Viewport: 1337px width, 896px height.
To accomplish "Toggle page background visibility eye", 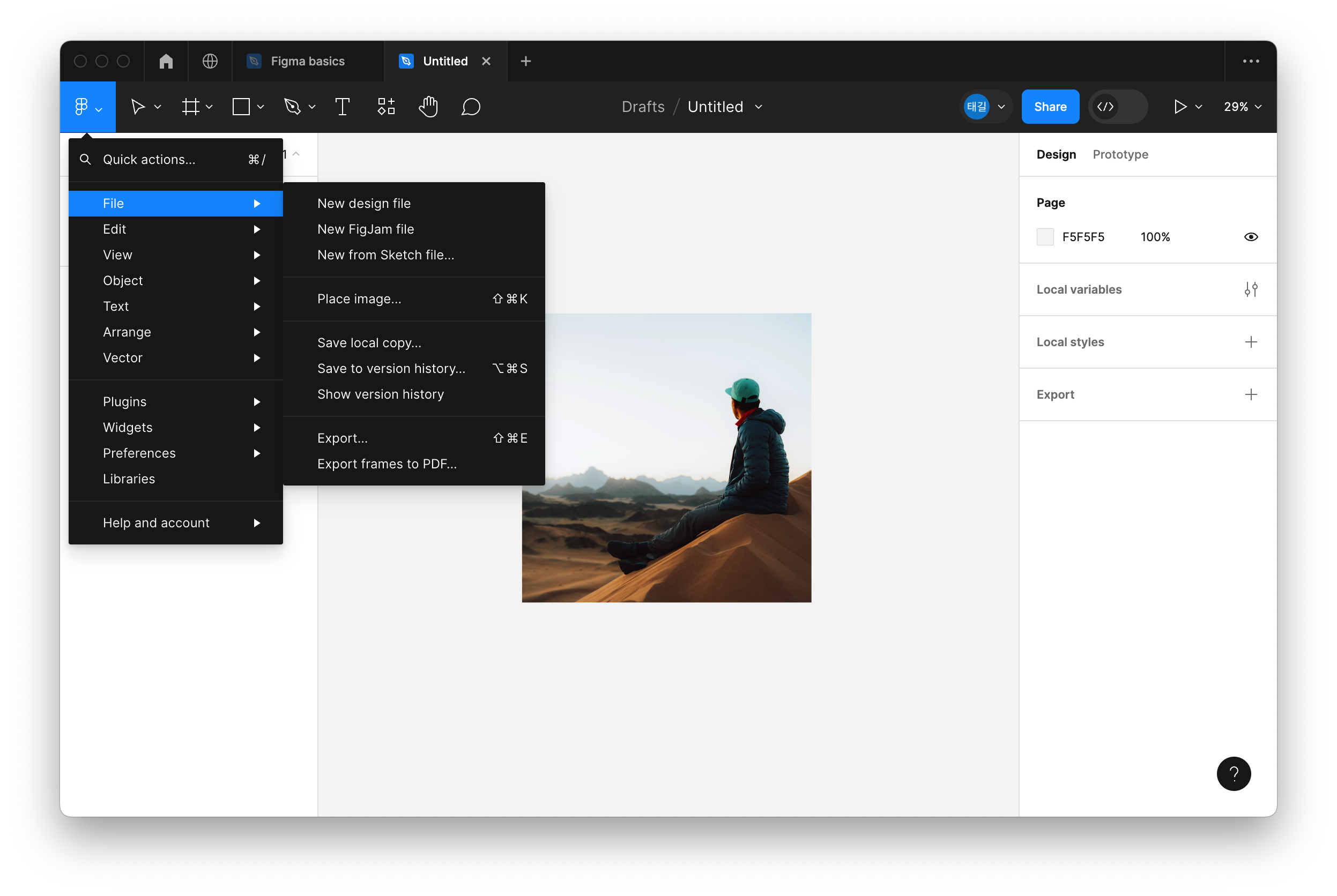I will 1251,237.
